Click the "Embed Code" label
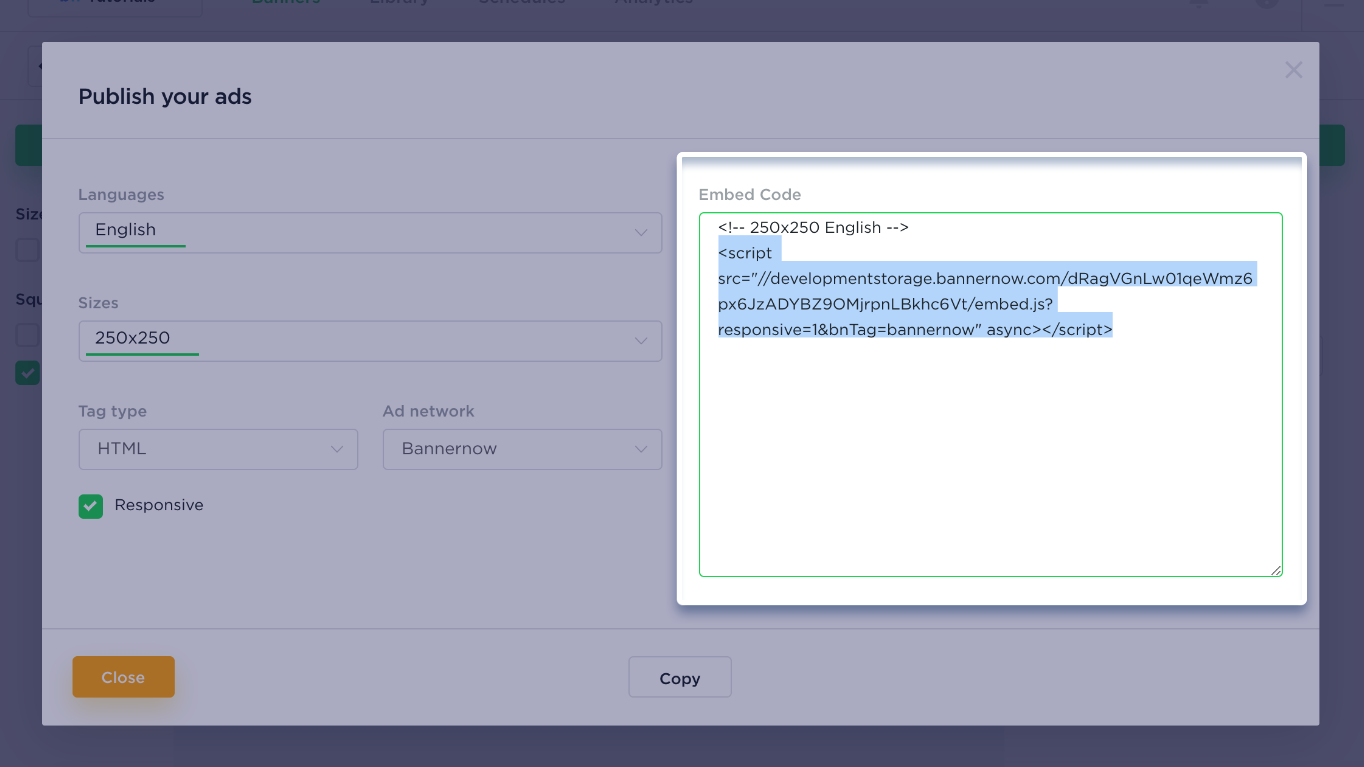1364x767 pixels. [750, 194]
